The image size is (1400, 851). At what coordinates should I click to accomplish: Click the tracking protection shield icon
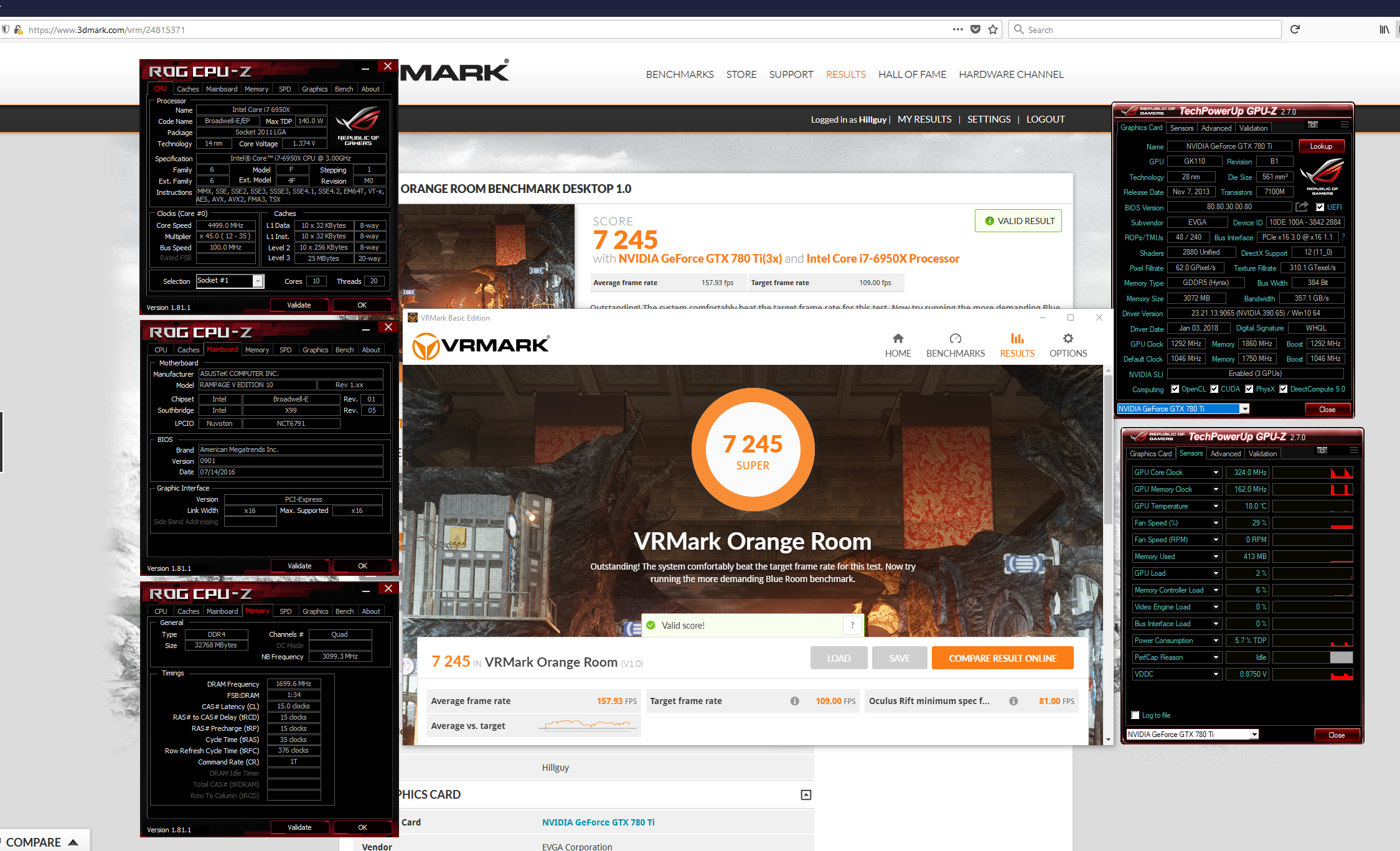point(5,29)
